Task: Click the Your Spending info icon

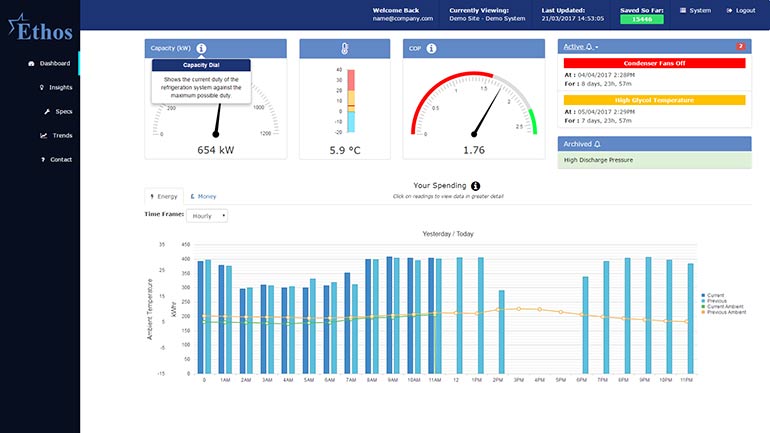Action: point(476,186)
